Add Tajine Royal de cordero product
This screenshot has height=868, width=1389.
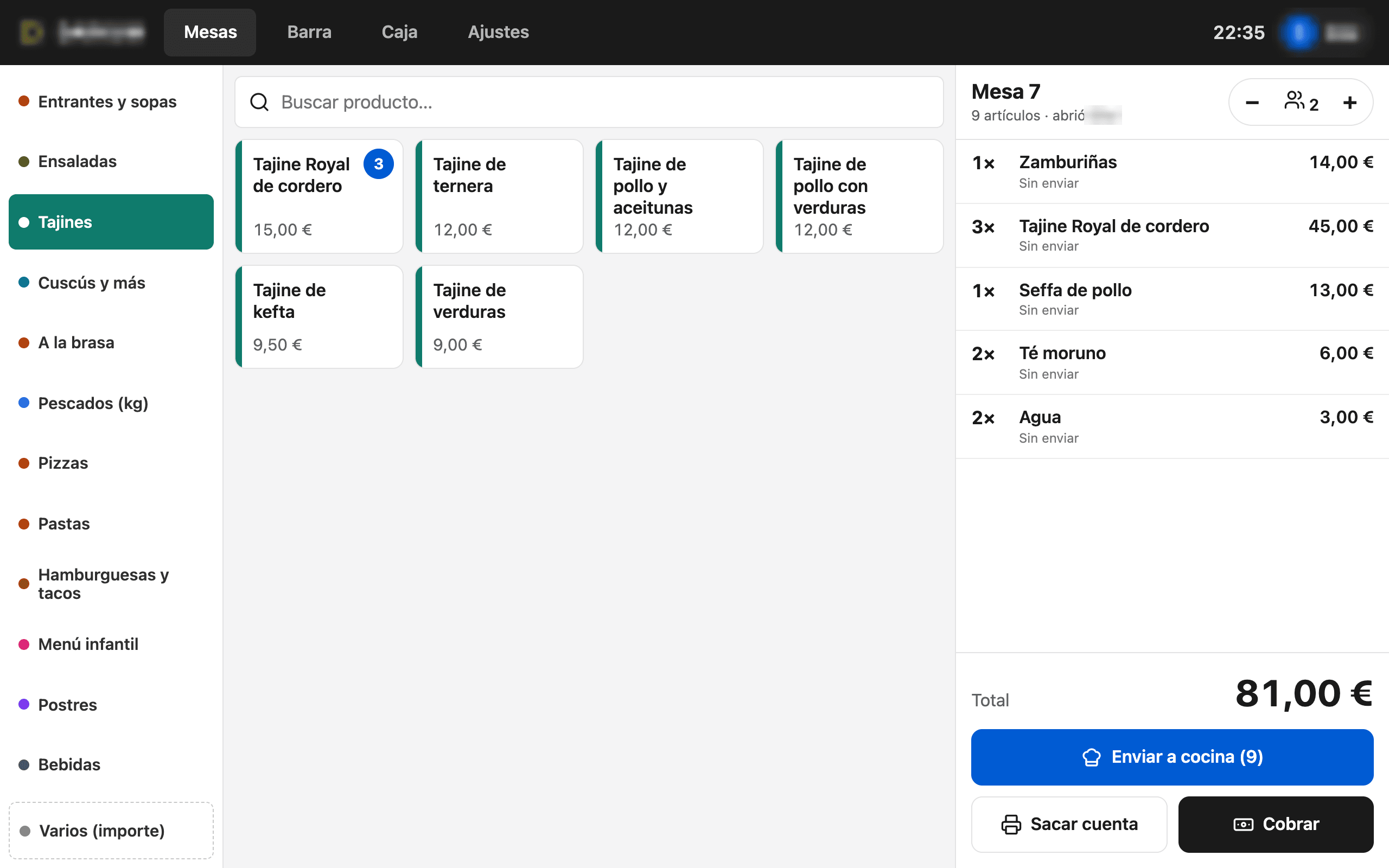tap(319, 196)
